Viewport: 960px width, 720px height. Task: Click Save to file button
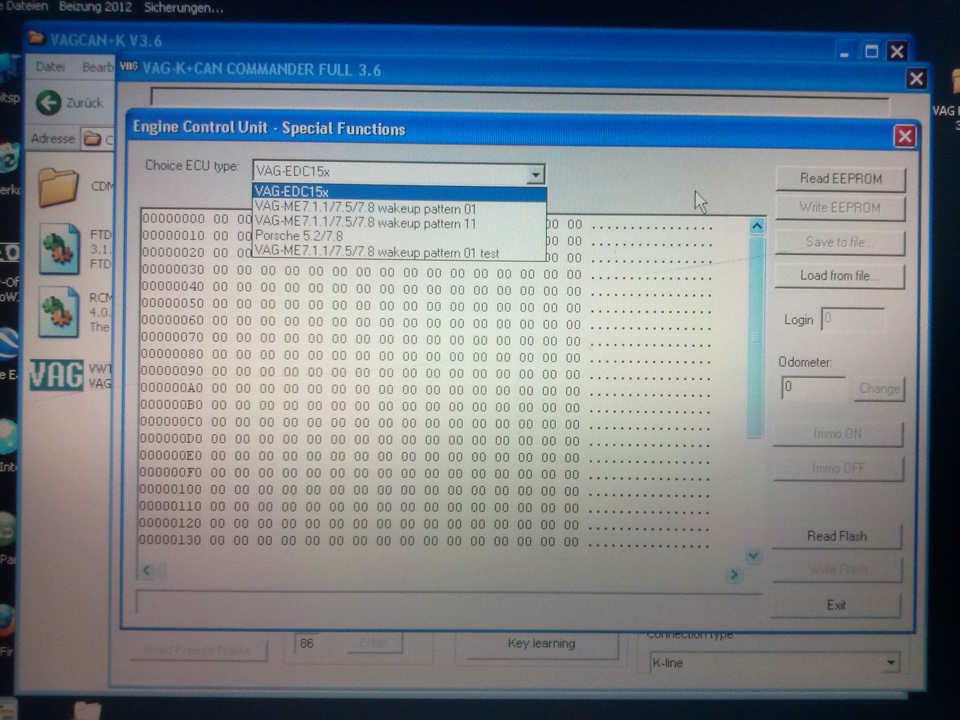[839, 242]
